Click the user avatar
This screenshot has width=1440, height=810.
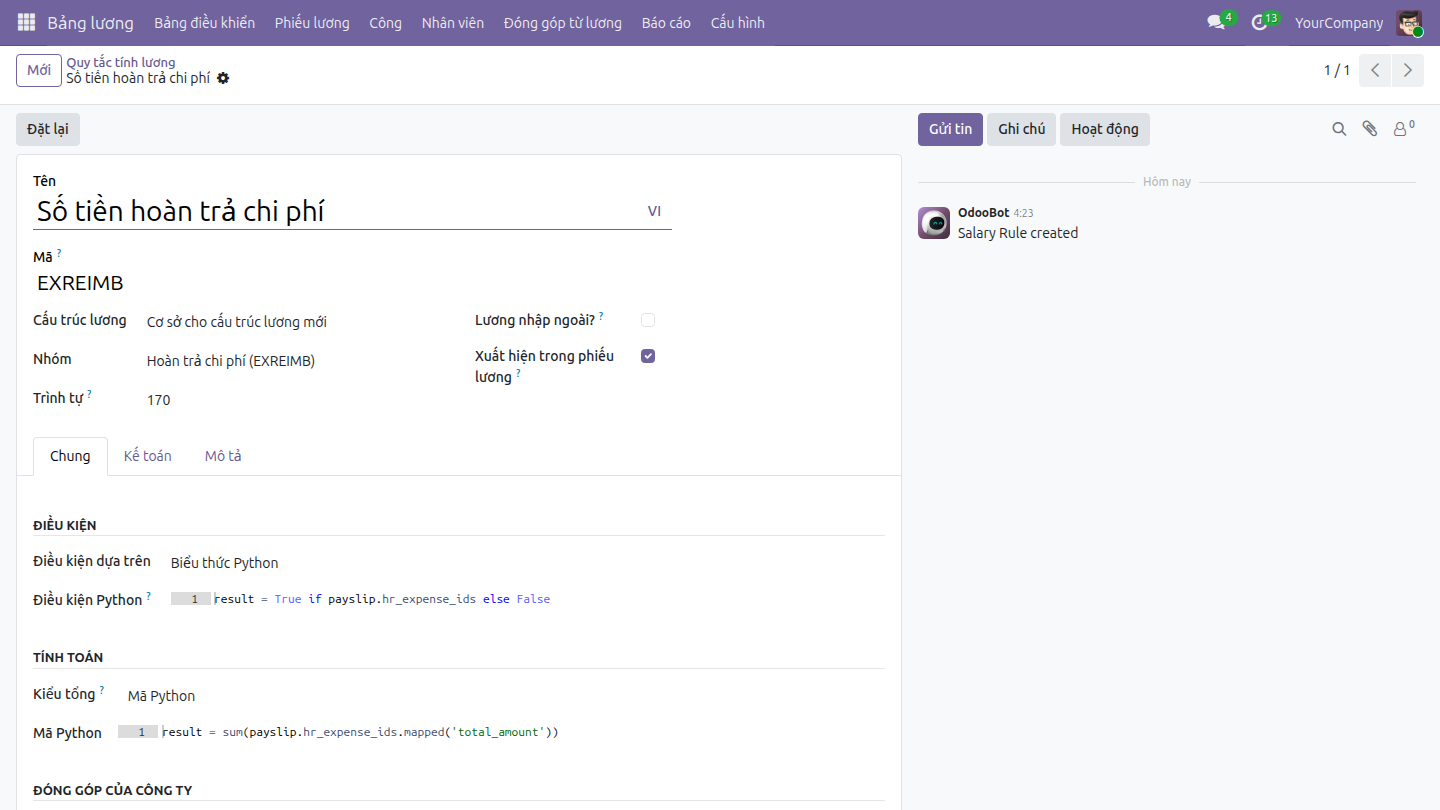(1409, 22)
